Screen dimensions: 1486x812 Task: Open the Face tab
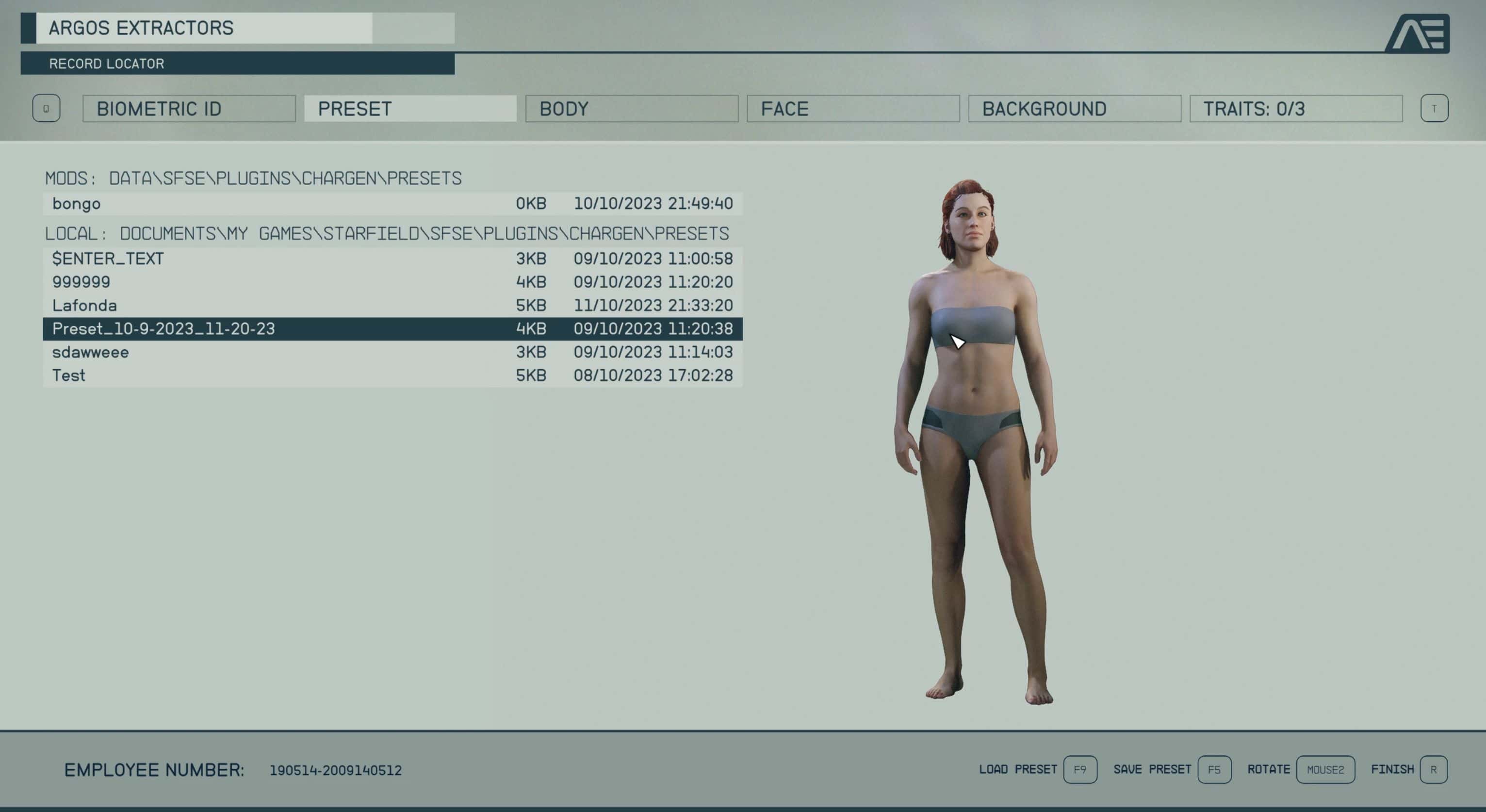852,109
